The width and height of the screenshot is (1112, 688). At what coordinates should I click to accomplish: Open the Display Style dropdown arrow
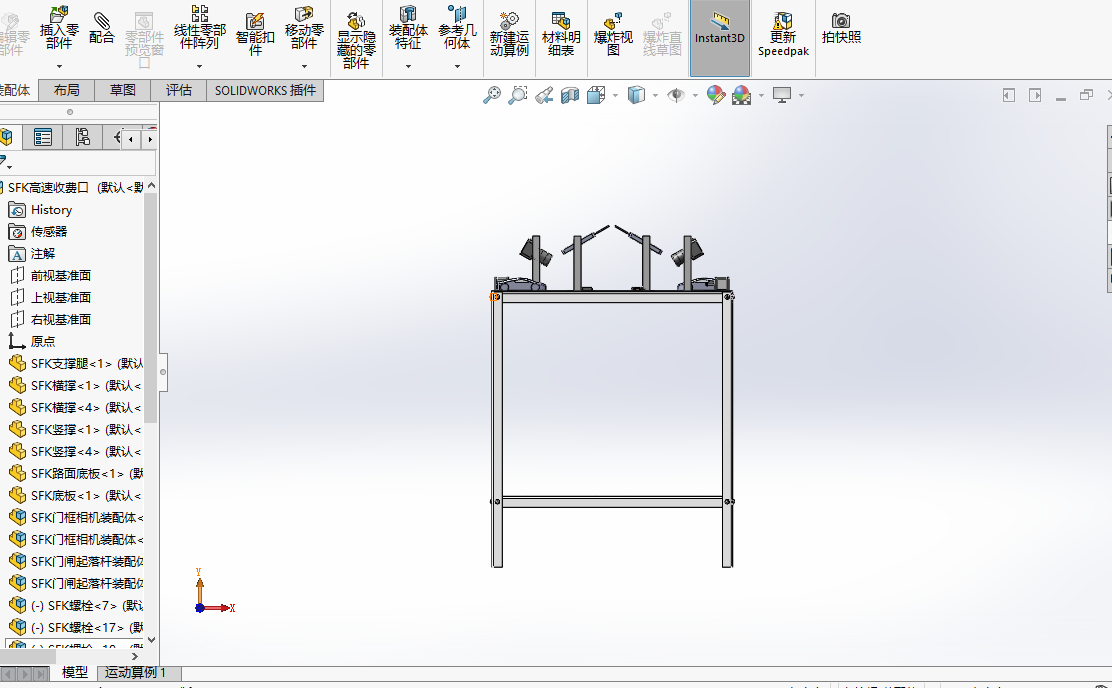click(x=655, y=95)
